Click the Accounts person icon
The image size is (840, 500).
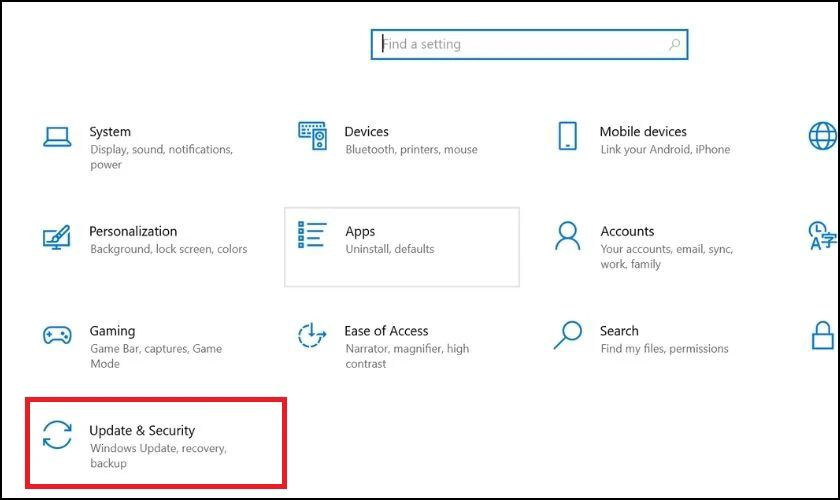click(567, 236)
